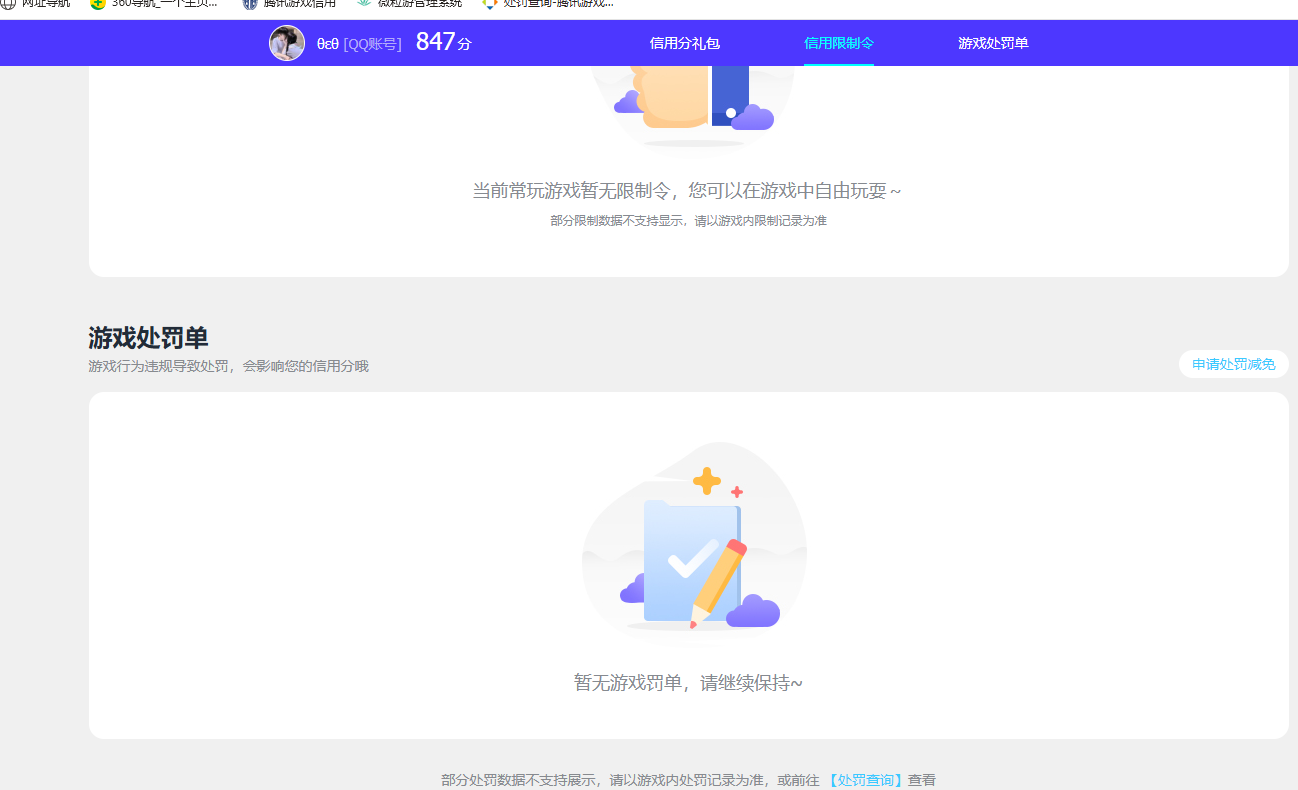The height and width of the screenshot is (790, 1298).
Task: Open the 处罚查询-腾讯游戏 bookmark icon
Action: pyautogui.click(x=489, y=5)
